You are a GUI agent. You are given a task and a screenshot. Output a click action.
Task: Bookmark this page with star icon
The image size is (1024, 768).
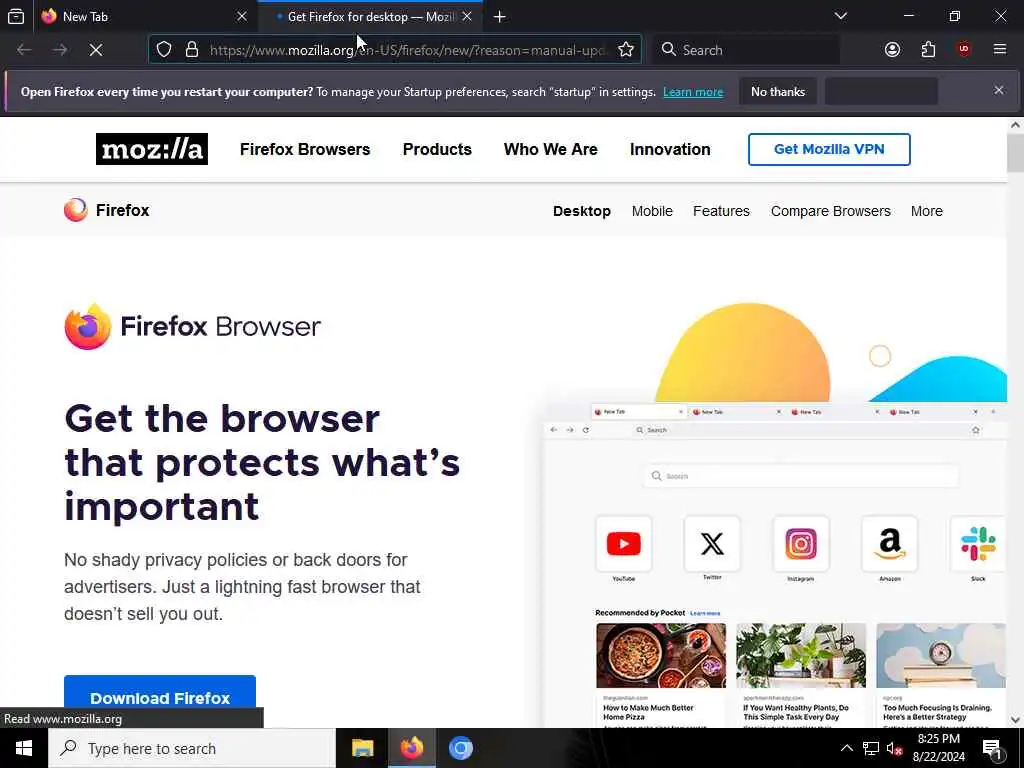[626, 50]
